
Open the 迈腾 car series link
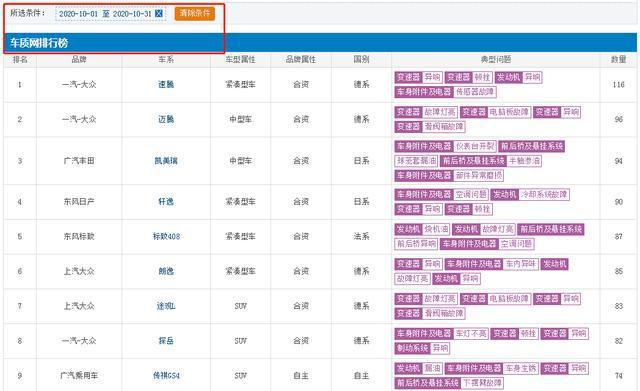[x=166, y=119]
